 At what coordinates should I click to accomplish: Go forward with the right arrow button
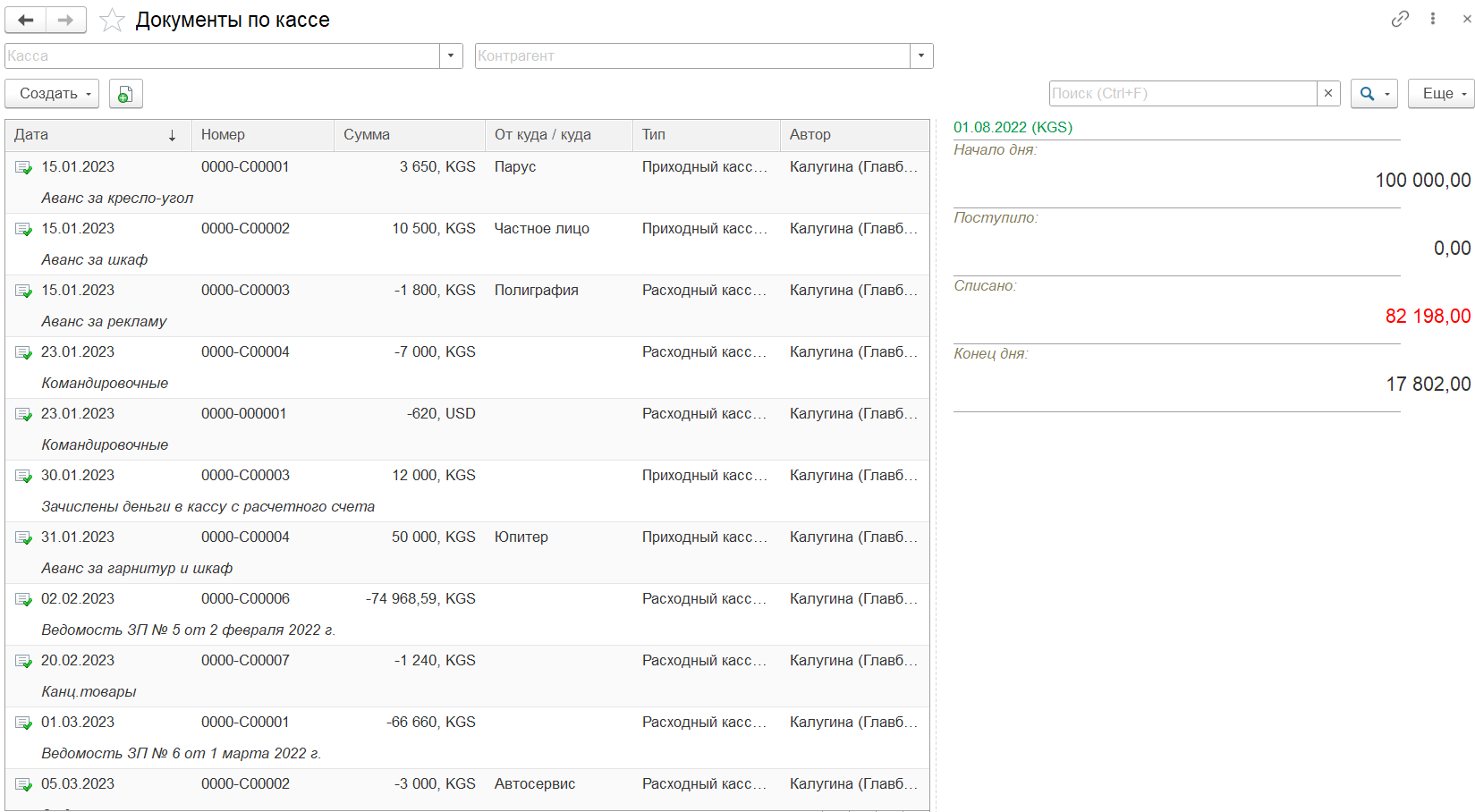click(66, 20)
